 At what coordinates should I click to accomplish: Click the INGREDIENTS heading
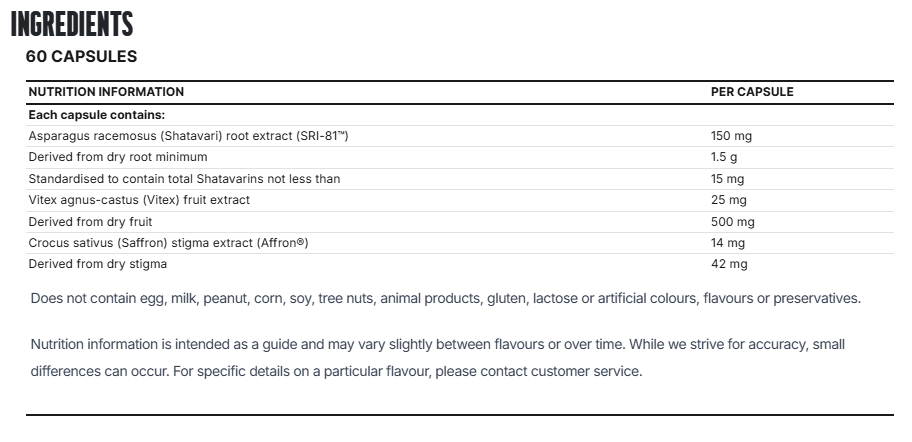(72, 24)
